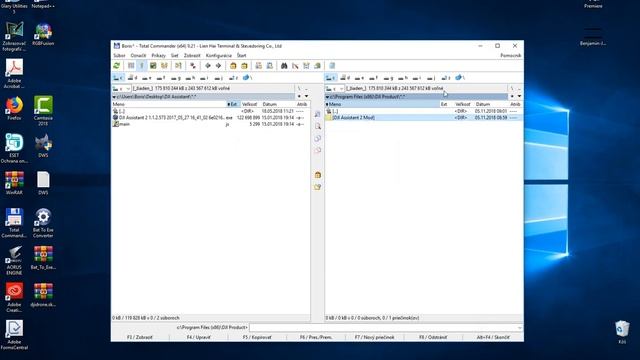640x360 pixels.
Task: Open the Súbor menu
Action: point(119,56)
